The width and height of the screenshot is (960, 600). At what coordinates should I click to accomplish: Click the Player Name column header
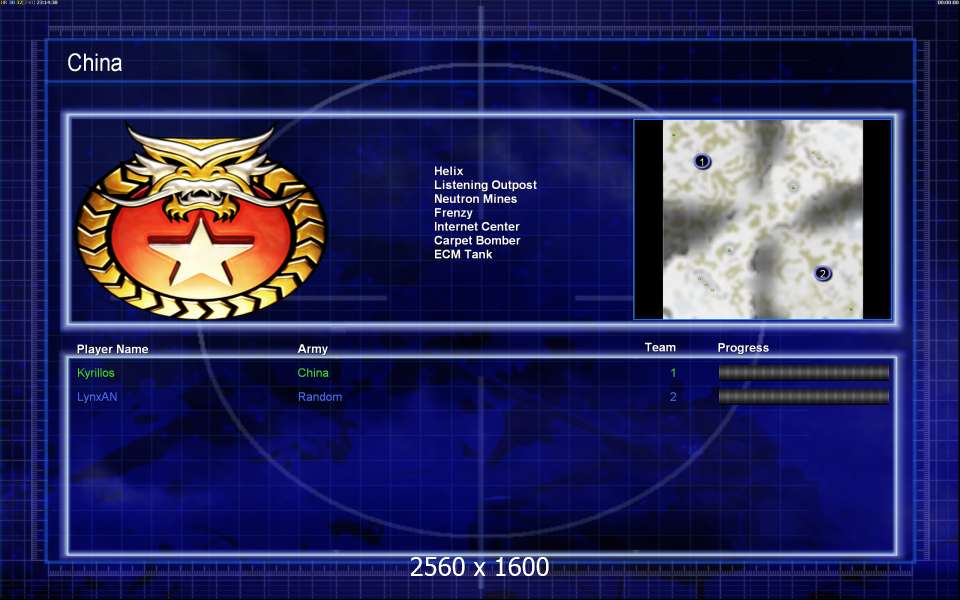click(113, 349)
